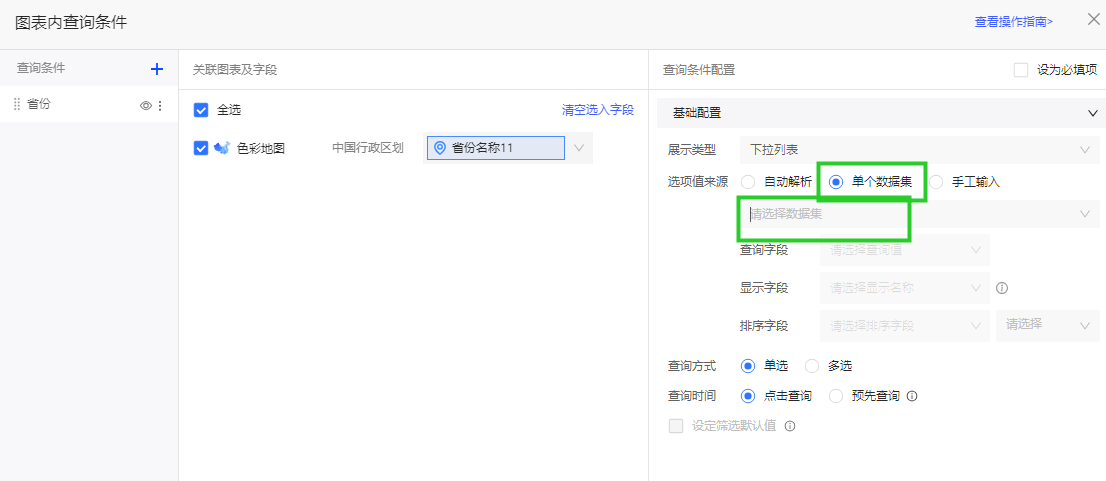The image size is (1106, 481).
Task: Enable the 设为必填项 checkbox
Action: pyautogui.click(x=1021, y=70)
